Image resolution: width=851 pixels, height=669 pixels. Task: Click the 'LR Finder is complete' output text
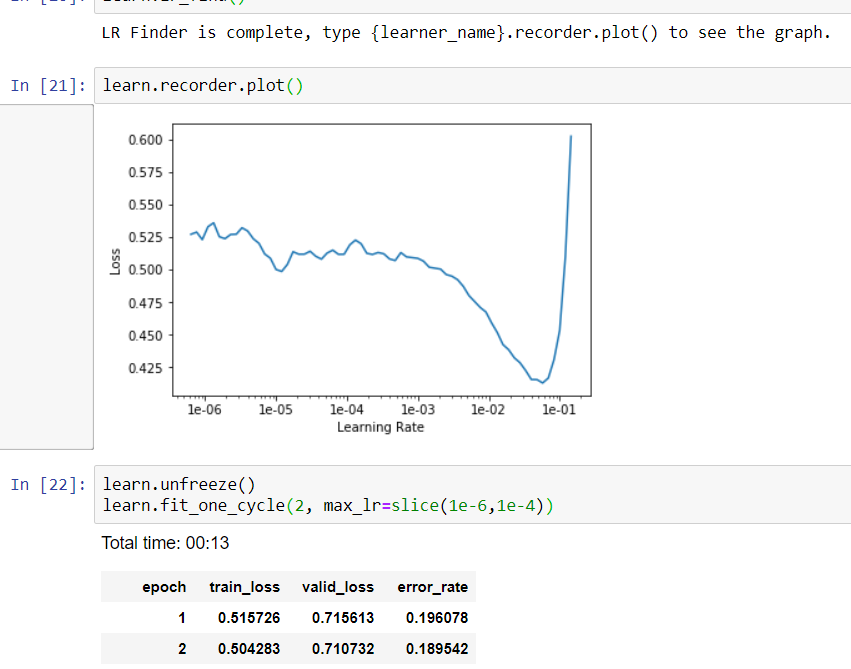(x=466, y=32)
